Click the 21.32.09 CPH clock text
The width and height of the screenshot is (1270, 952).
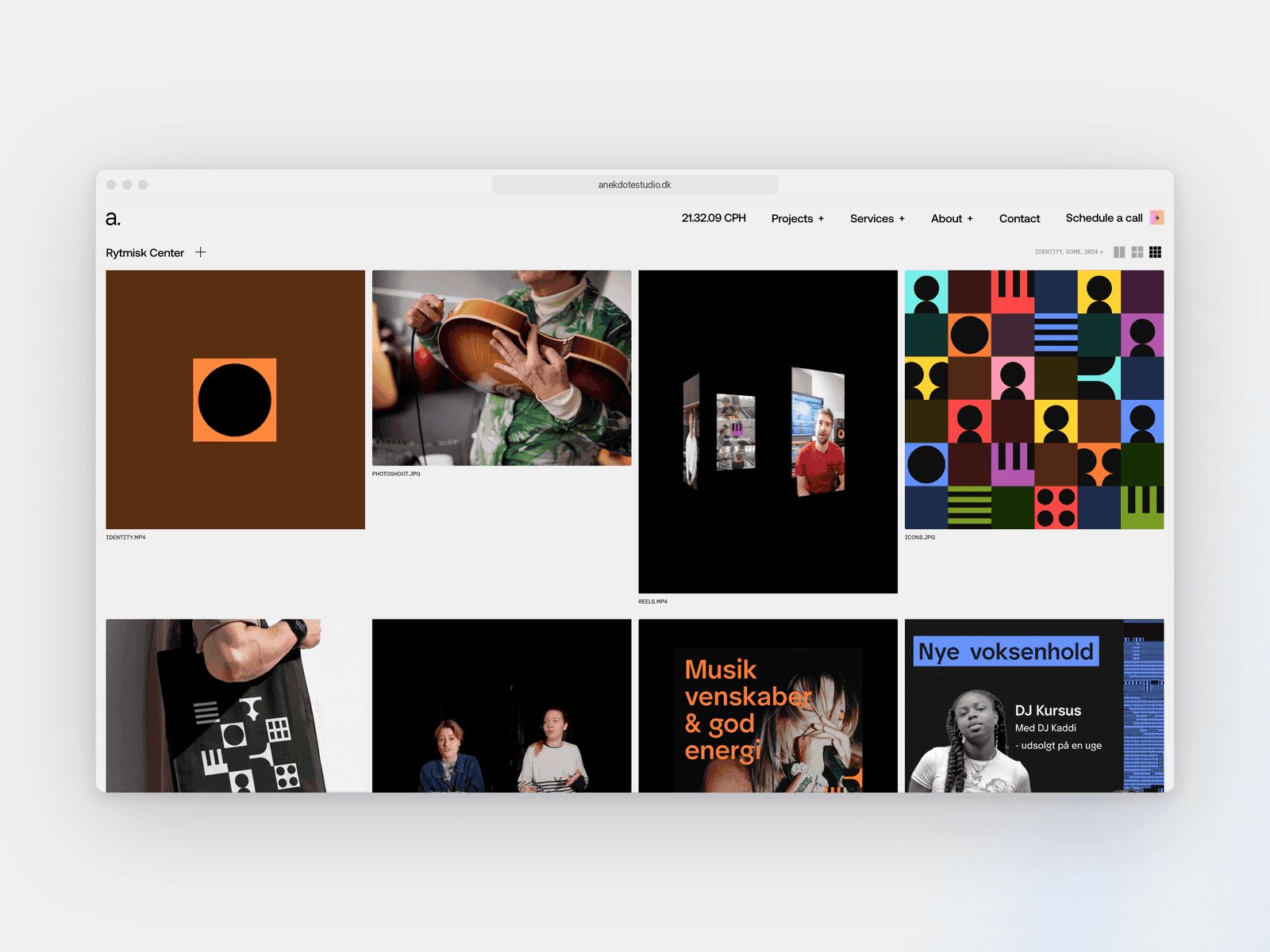714,218
